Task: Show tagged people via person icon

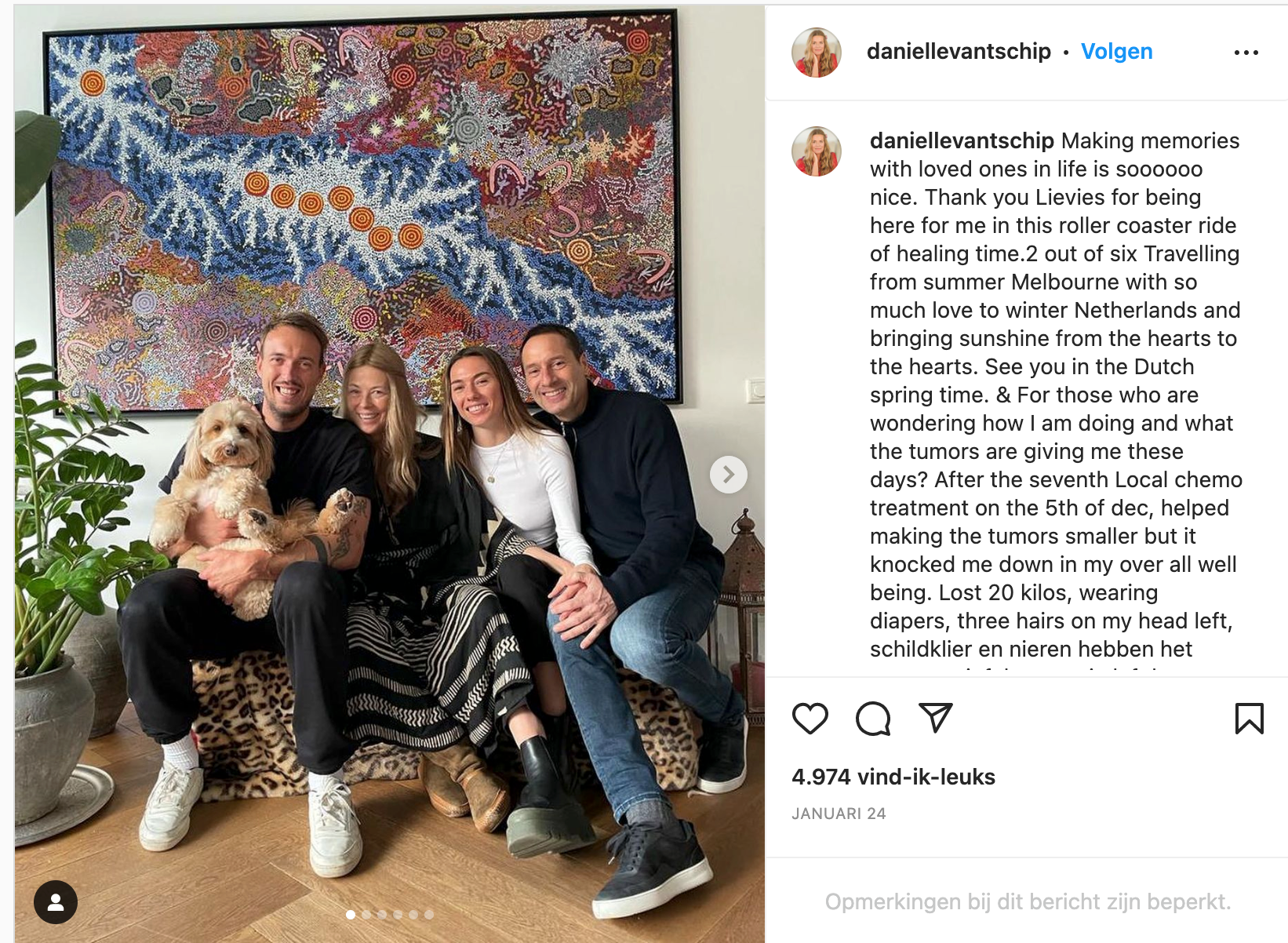Action: click(x=56, y=902)
